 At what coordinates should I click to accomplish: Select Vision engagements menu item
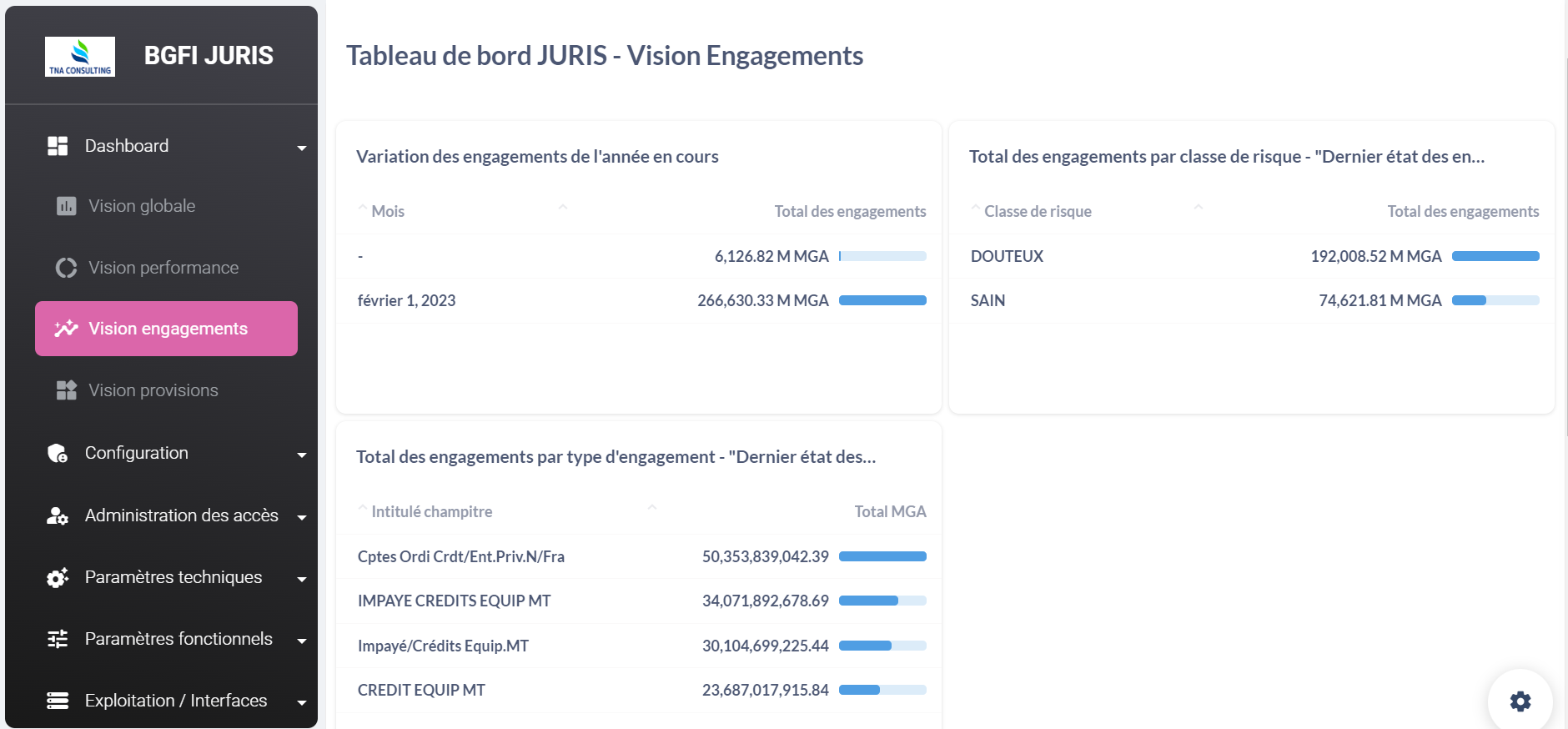[x=167, y=329]
